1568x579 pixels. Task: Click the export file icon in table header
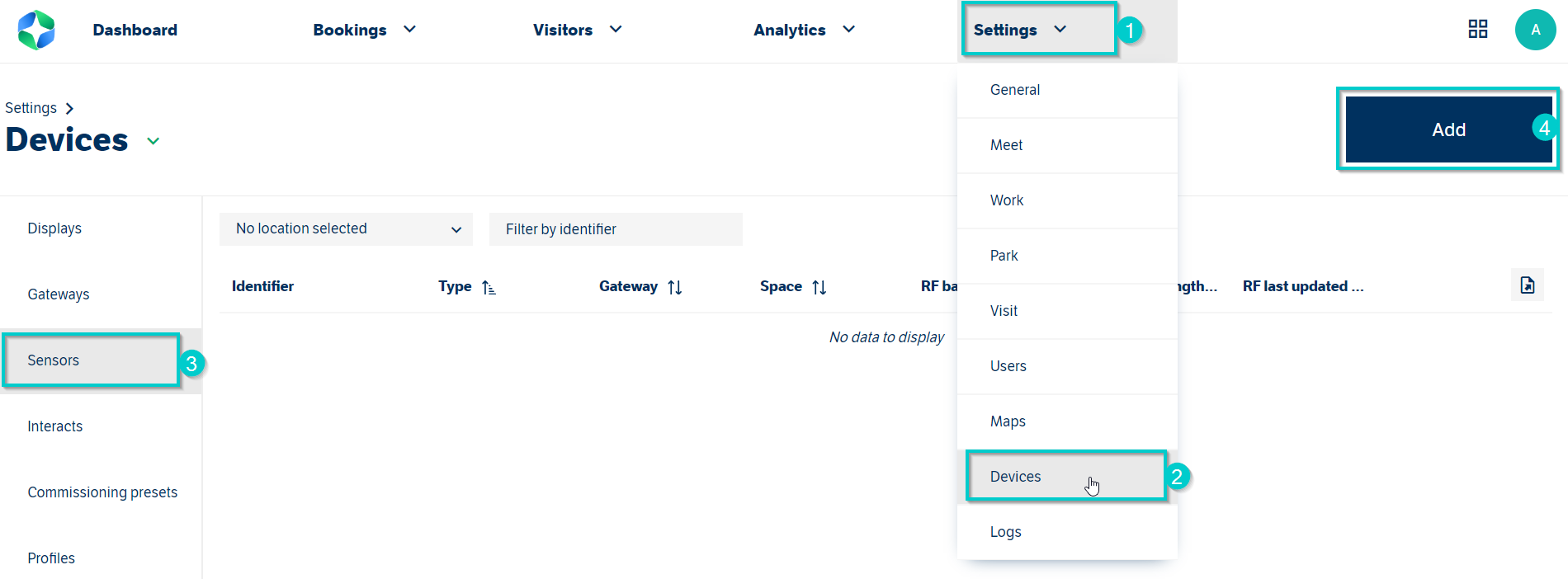point(1527,285)
